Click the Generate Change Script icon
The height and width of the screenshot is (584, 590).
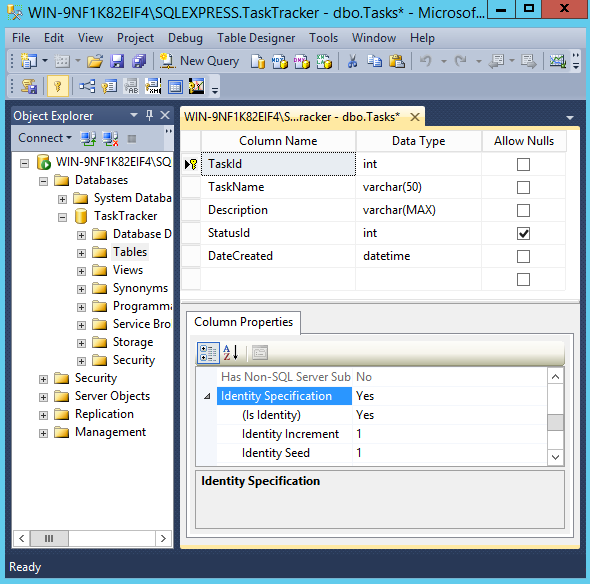pos(29,87)
